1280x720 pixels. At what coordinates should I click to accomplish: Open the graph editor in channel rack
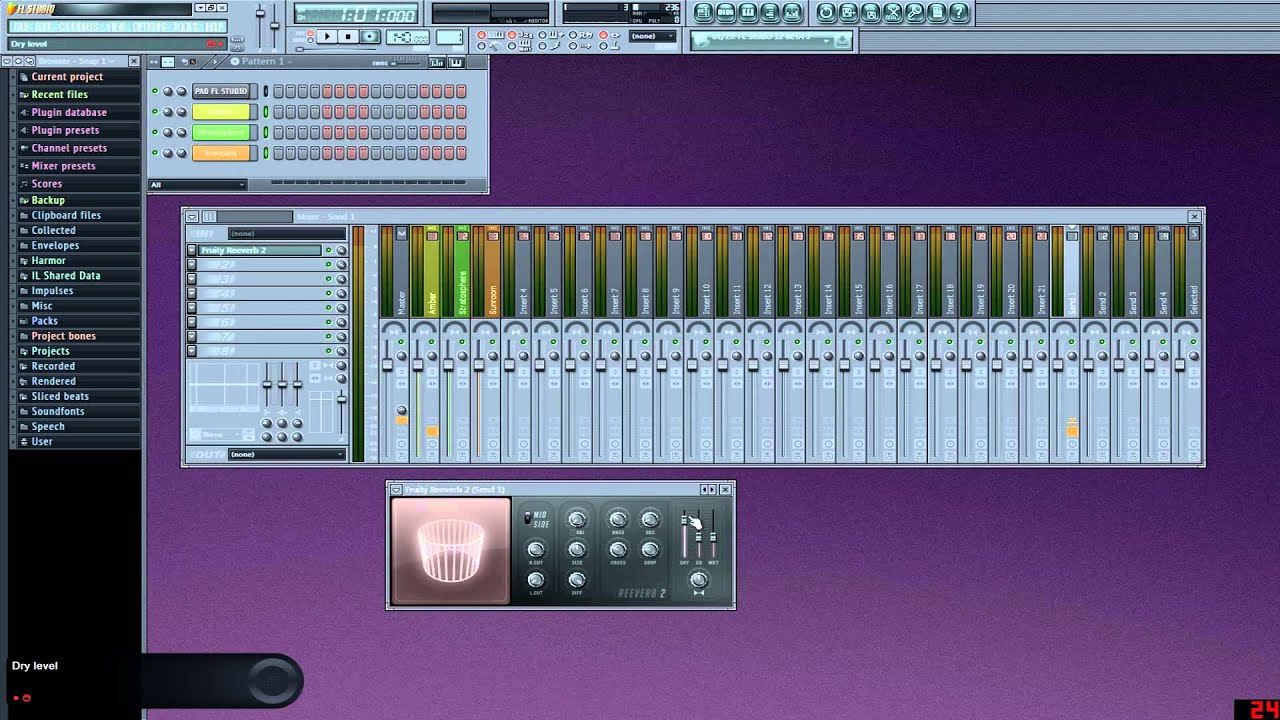click(437, 62)
